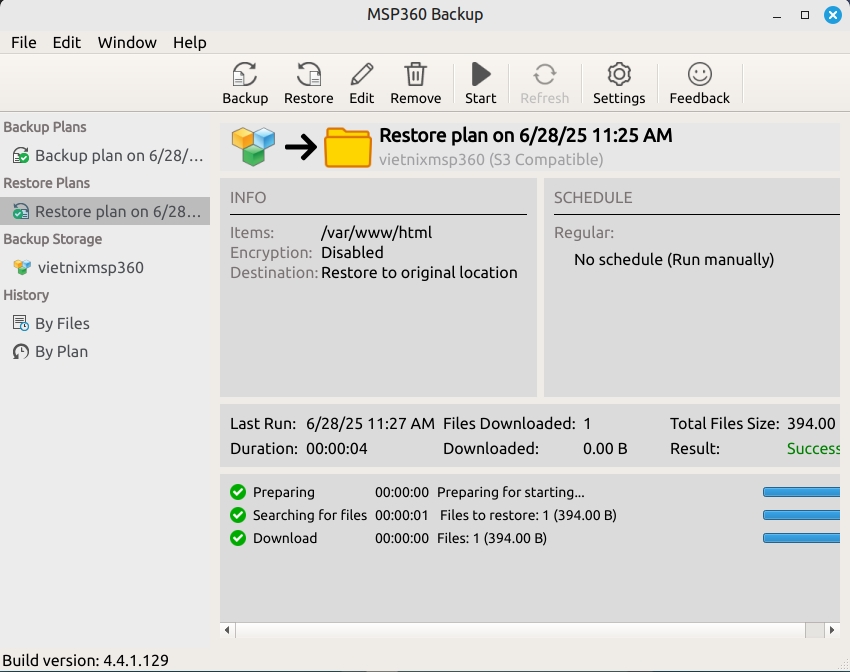Click the Preparing progress bar
The width and height of the screenshot is (850, 672).
click(801, 492)
